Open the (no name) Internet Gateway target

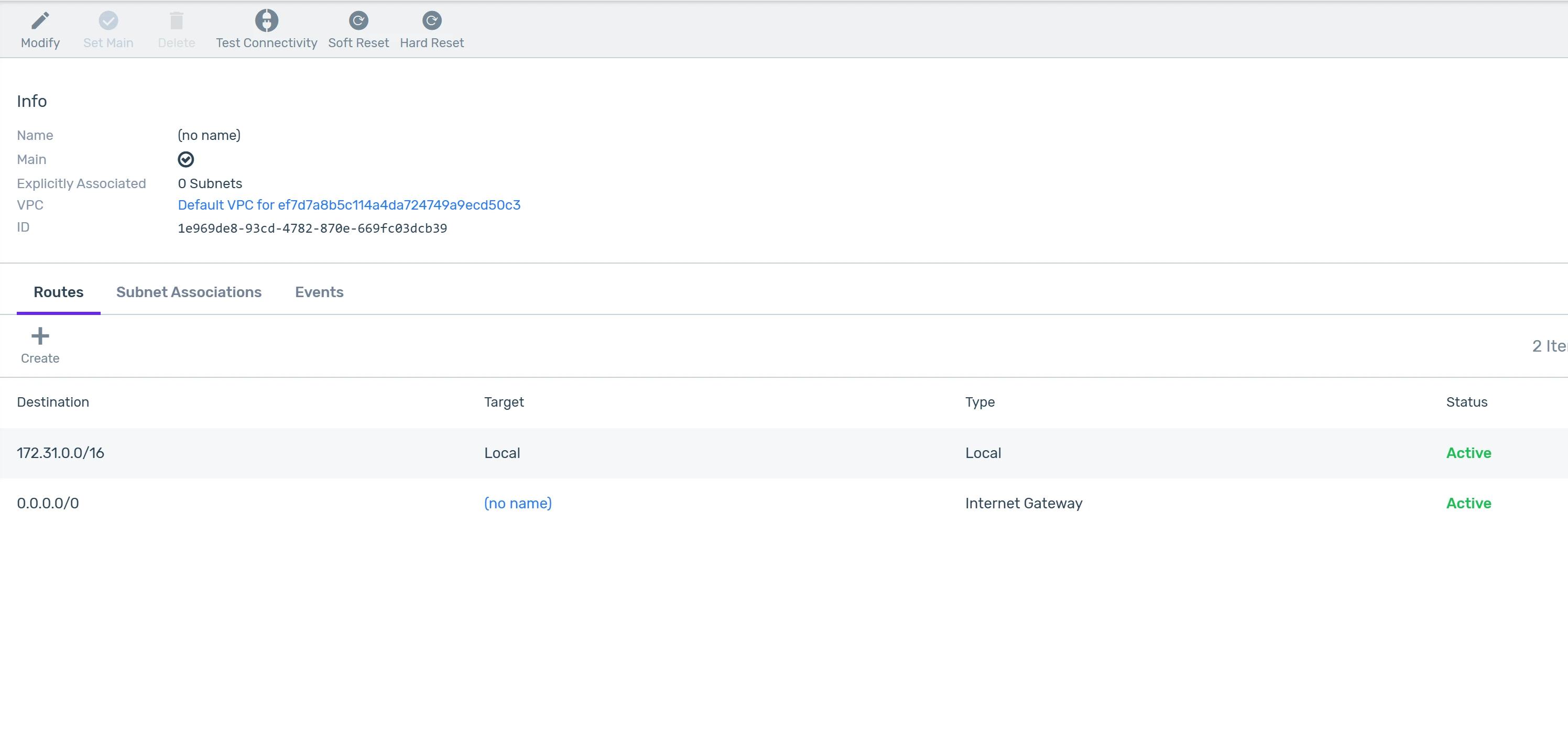[517, 504]
